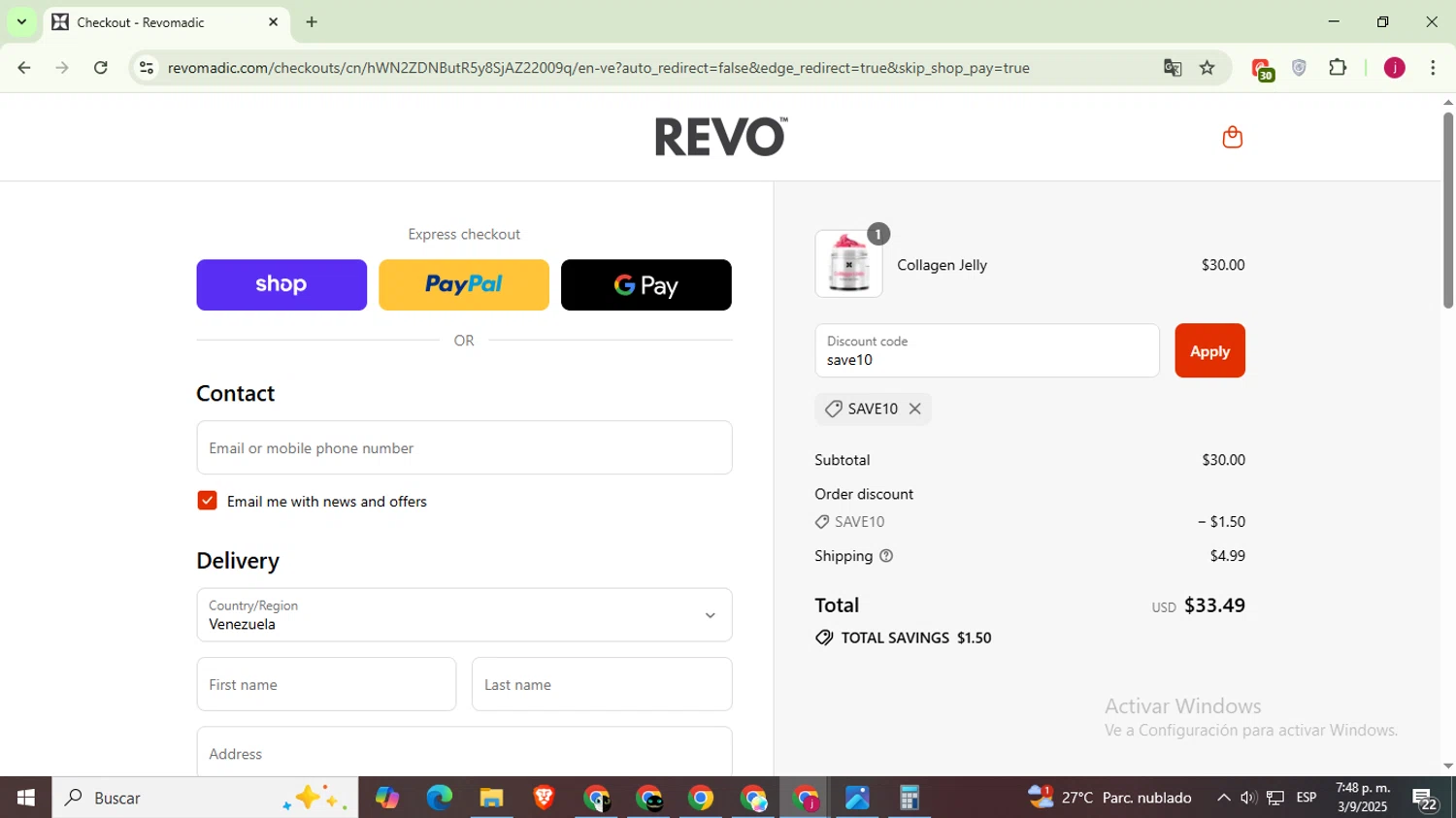Go forward in the browser
1456x818 pixels.
coord(62,68)
